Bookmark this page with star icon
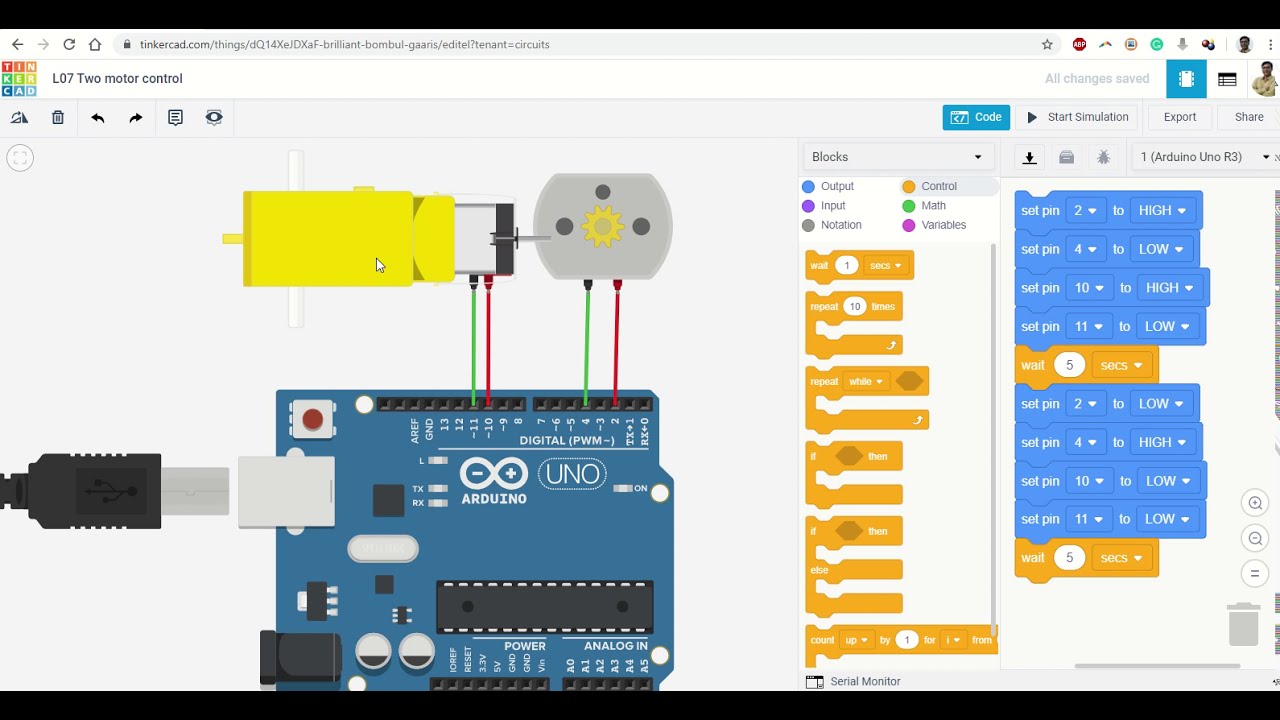 [1047, 44]
